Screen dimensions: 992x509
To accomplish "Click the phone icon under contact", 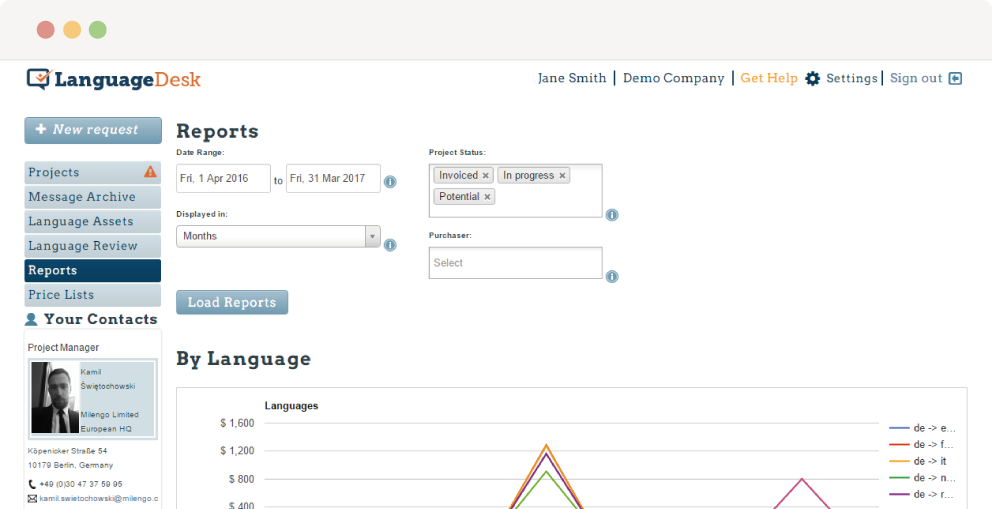I will pos(32,484).
